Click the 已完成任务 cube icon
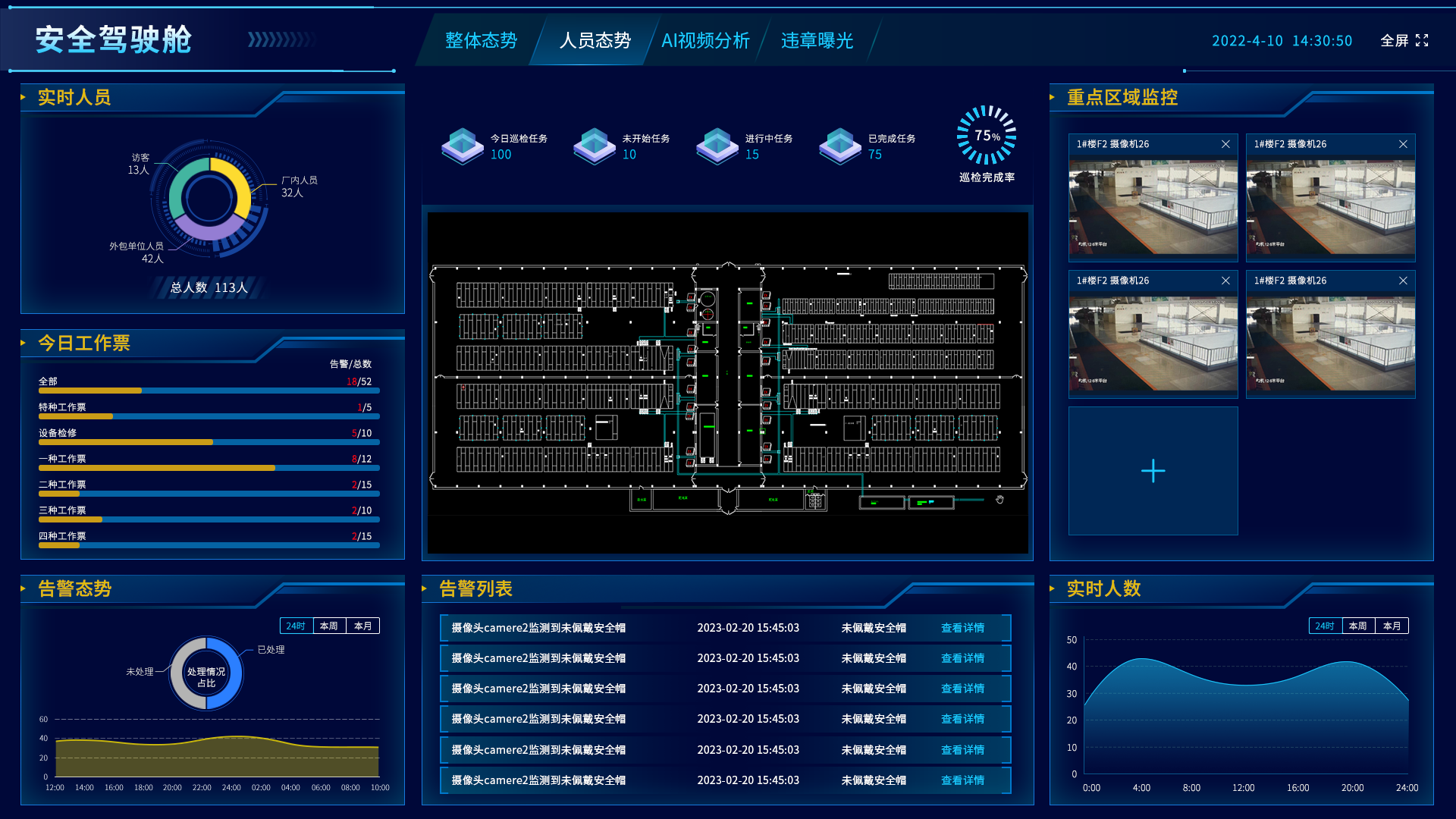The width and height of the screenshot is (1456, 819). click(840, 146)
